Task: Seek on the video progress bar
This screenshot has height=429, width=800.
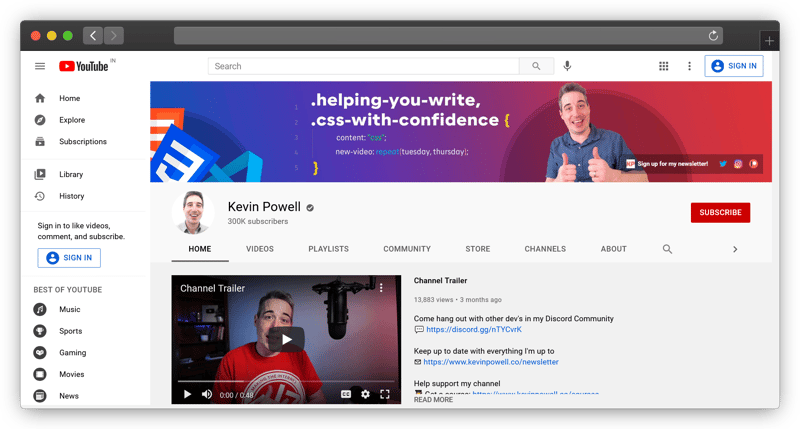Action: point(286,381)
